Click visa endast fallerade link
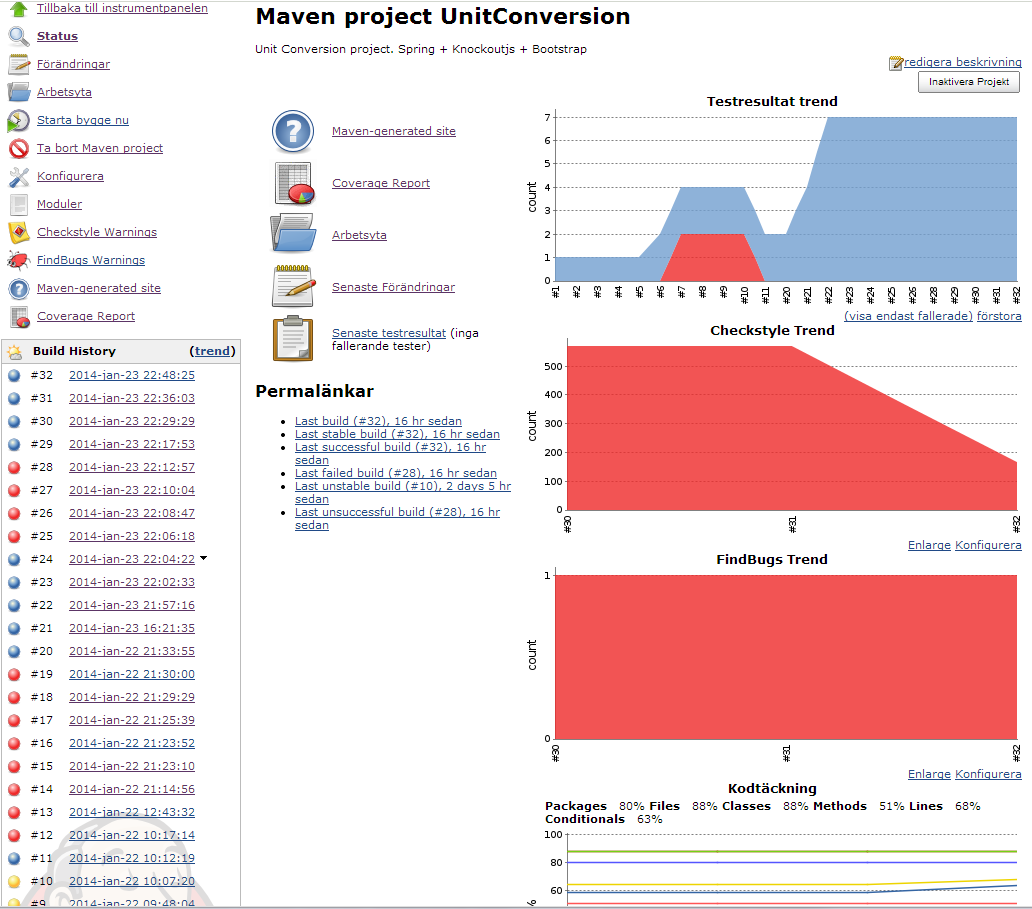The height and width of the screenshot is (909, 1032). (x=908, y=316)
